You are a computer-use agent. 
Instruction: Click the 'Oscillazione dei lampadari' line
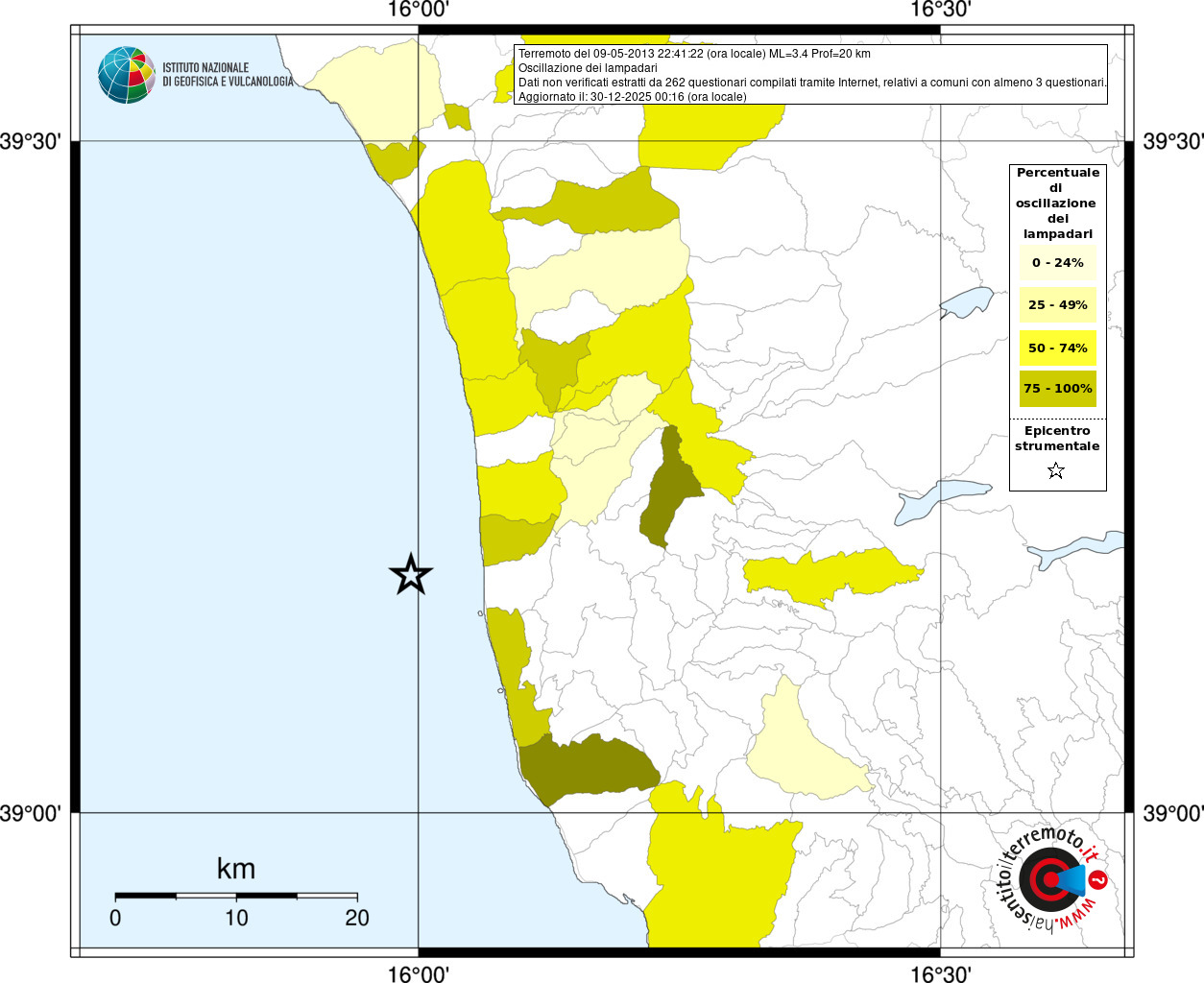point(588,68)
